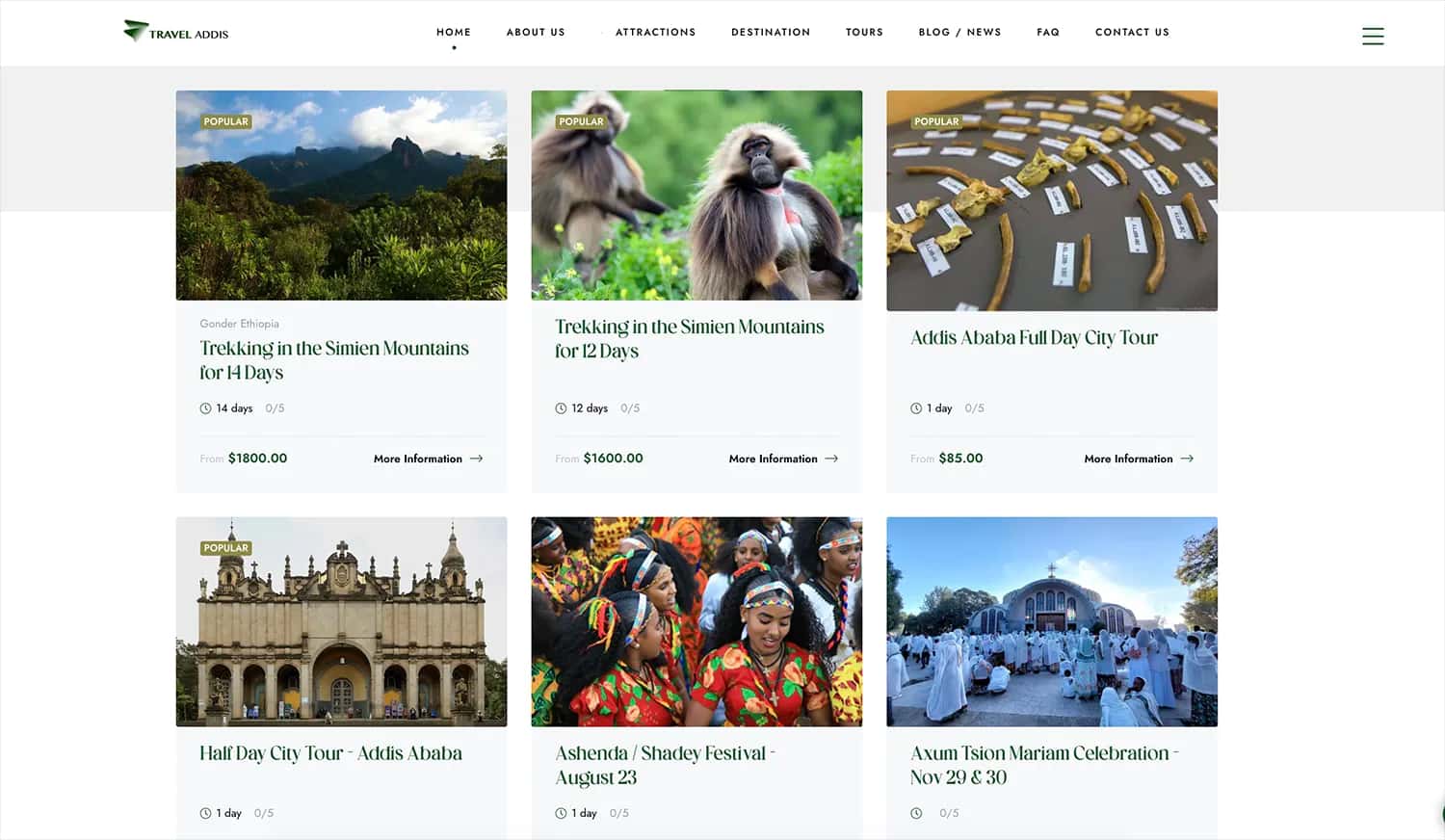
Task: Click the Popular badge on cathedral photo
Action: 226,548
